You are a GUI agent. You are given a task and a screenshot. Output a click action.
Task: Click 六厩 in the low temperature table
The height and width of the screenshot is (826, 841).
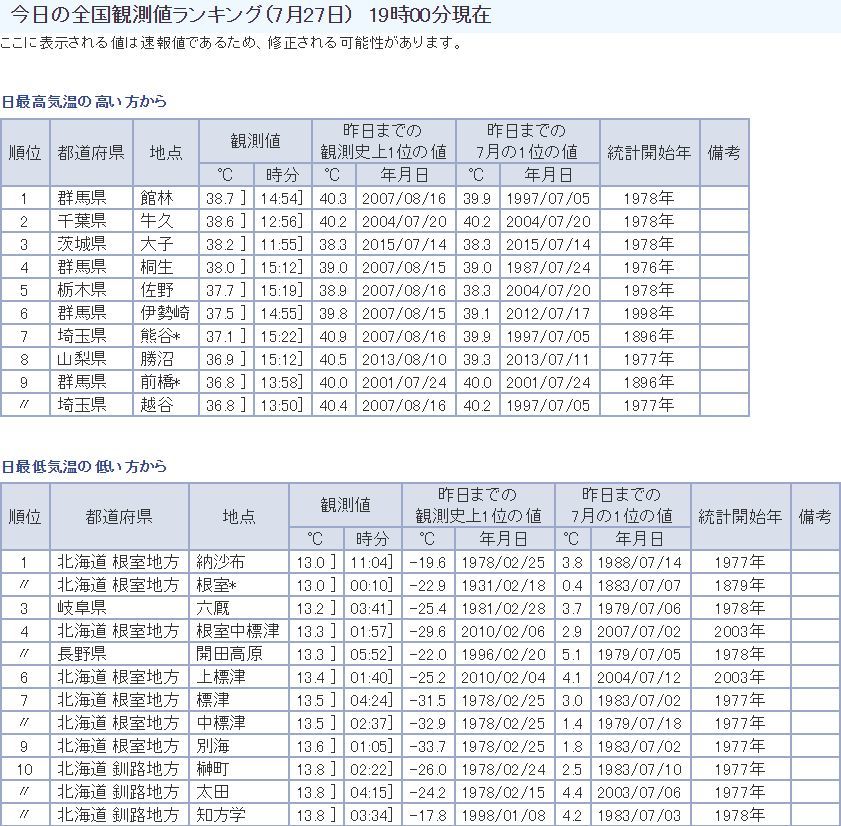coord(213,608)
